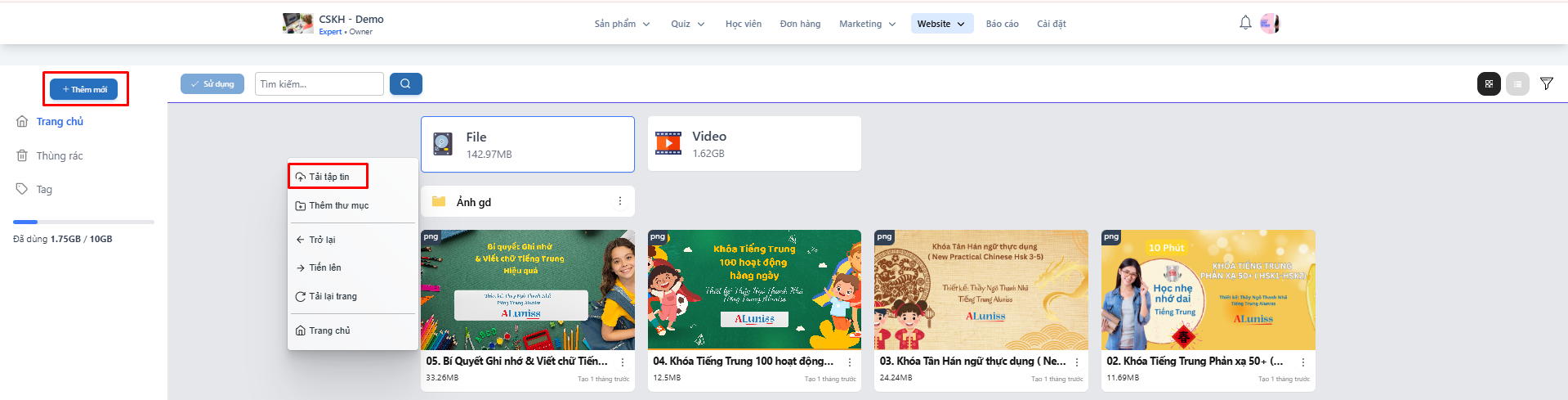The image size is (1568, 400).
Task: Open Tag section in sidebar
Action: tap(44, 189)
